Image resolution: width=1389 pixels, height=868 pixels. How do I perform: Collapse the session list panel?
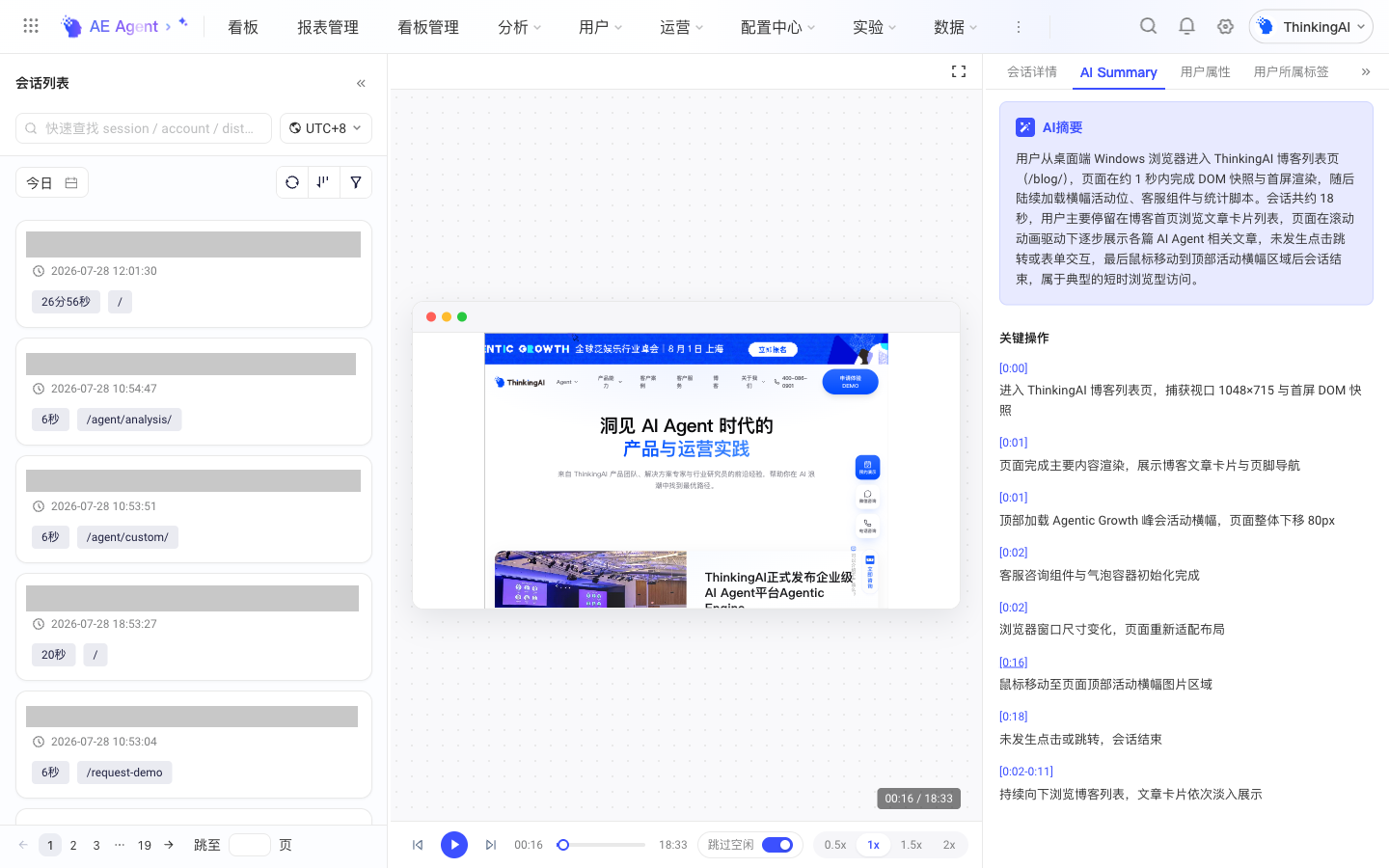pyautogui.click(x=361, y=83)
